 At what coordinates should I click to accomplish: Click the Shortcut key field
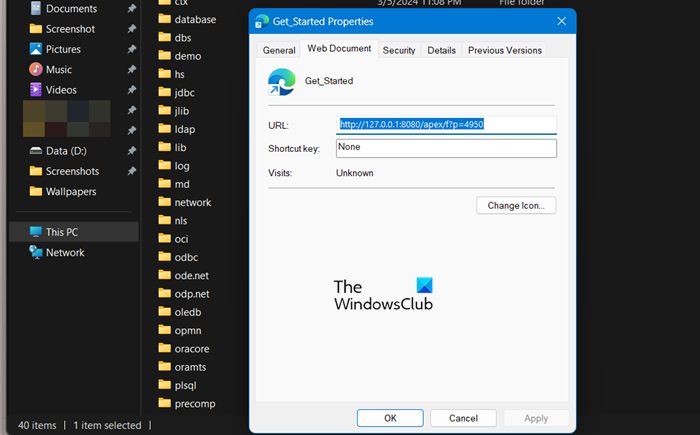coord(446,148)
